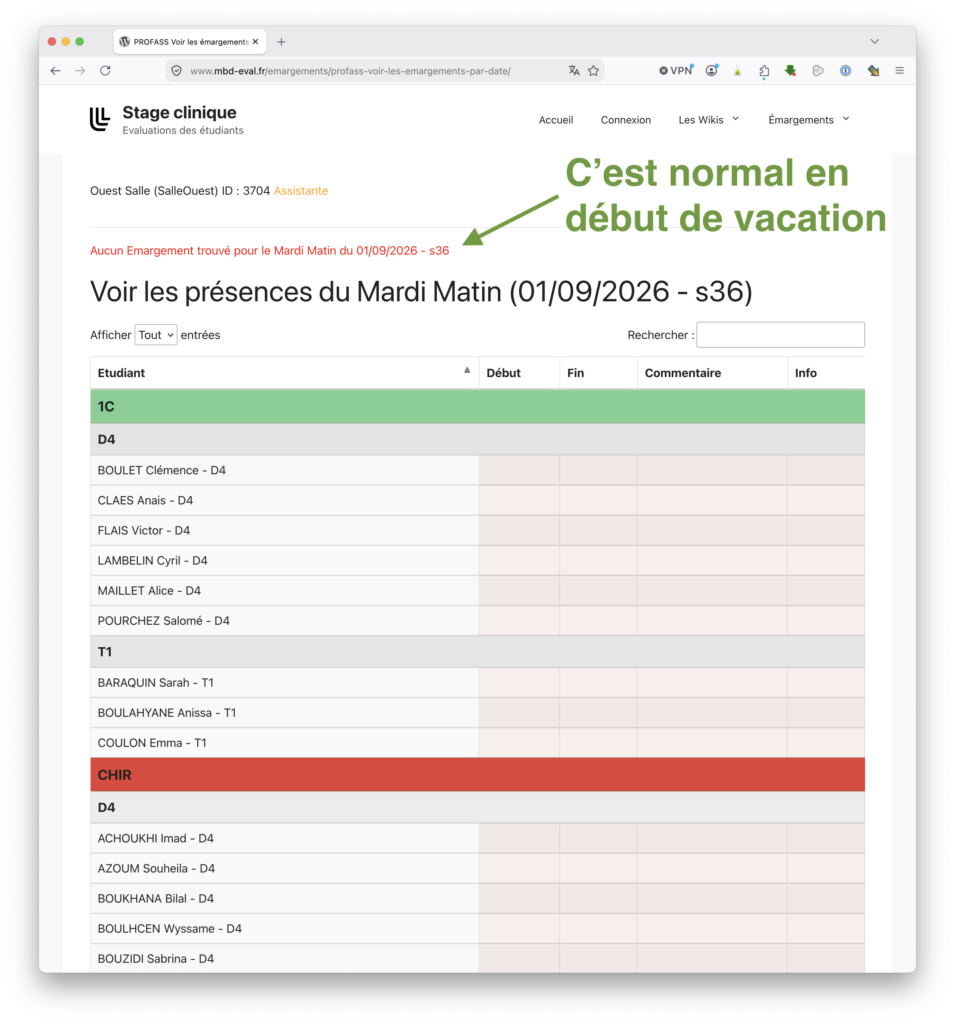Reload the page with refresh icon
Screen dimensions: 955x1024
tap(105, 71)
